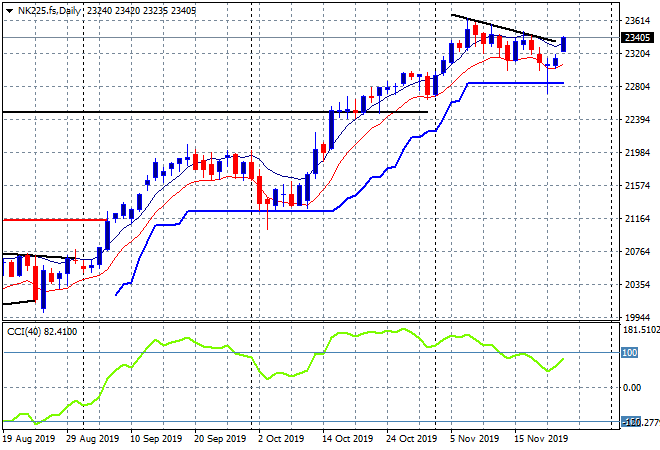The height and width of the screenshot is (450, 660).
Task: Select the red horizontal line near 21150
Action: click(x=55, y=220)
